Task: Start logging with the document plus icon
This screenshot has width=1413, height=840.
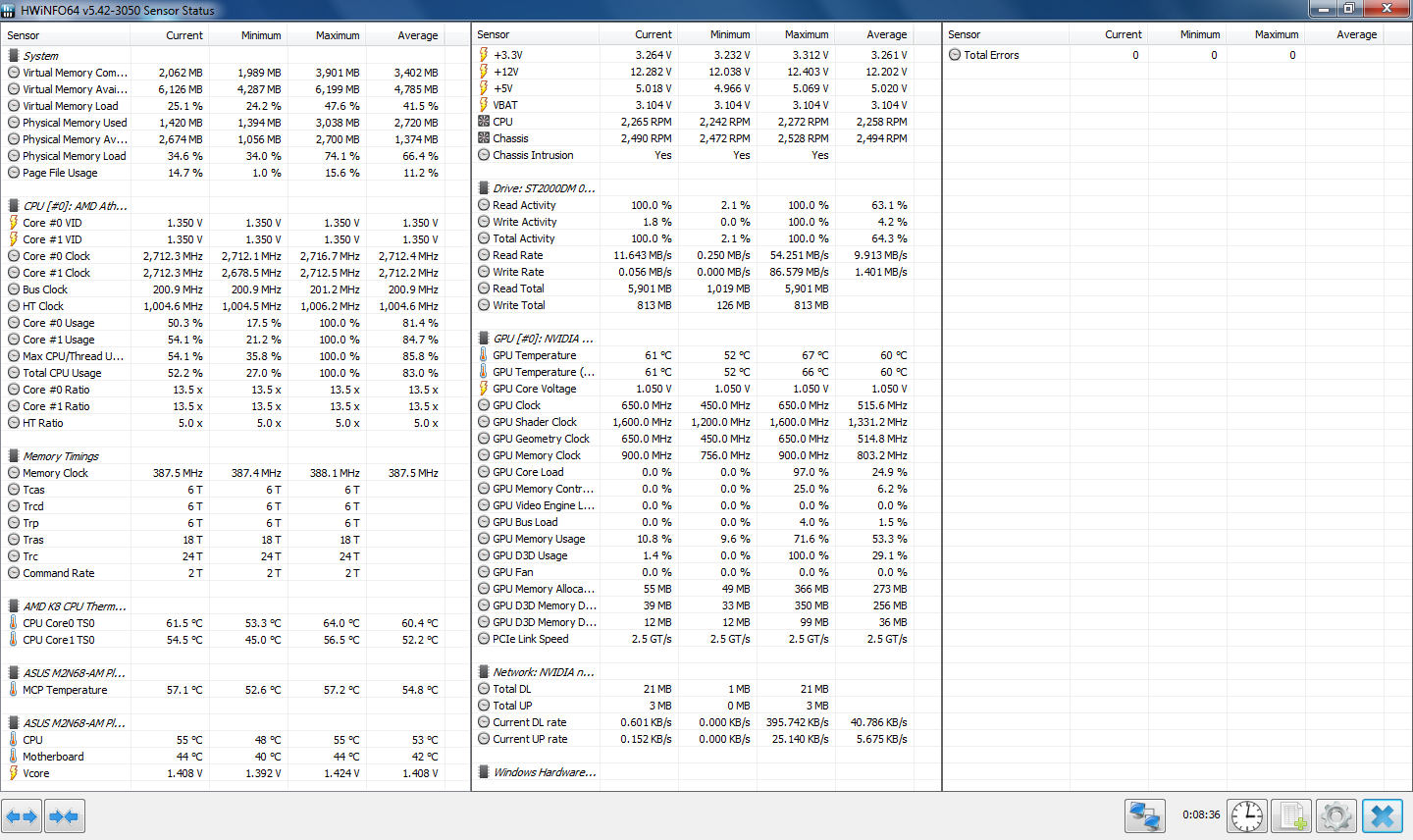Action: click(1291, 815)
